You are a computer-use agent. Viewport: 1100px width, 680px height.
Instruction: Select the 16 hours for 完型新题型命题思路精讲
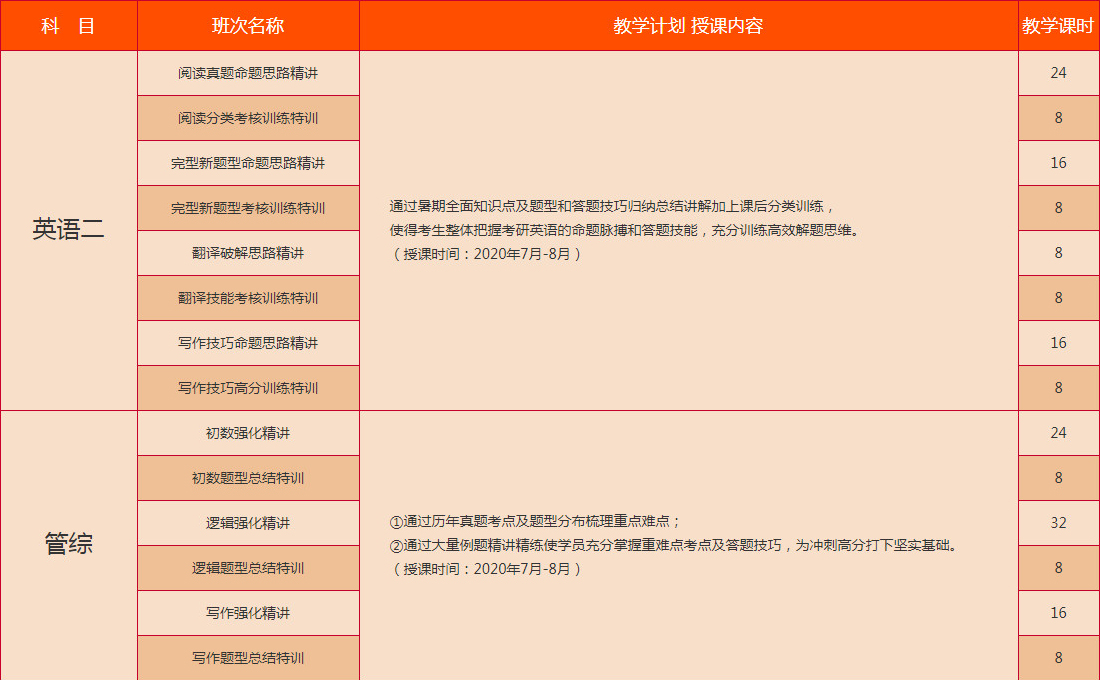[1059, 163]
